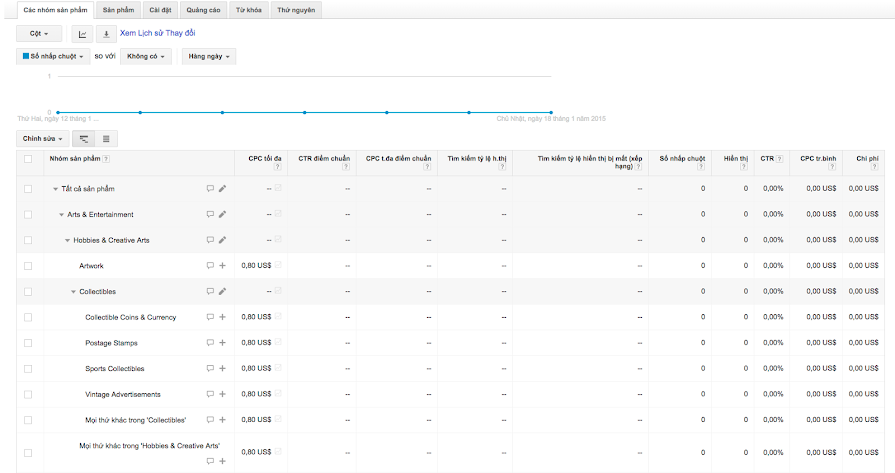This screenshot has height=473, width=895.
Task: Click plus icon to subdivide Artwork
Action: tap(222, 266)
